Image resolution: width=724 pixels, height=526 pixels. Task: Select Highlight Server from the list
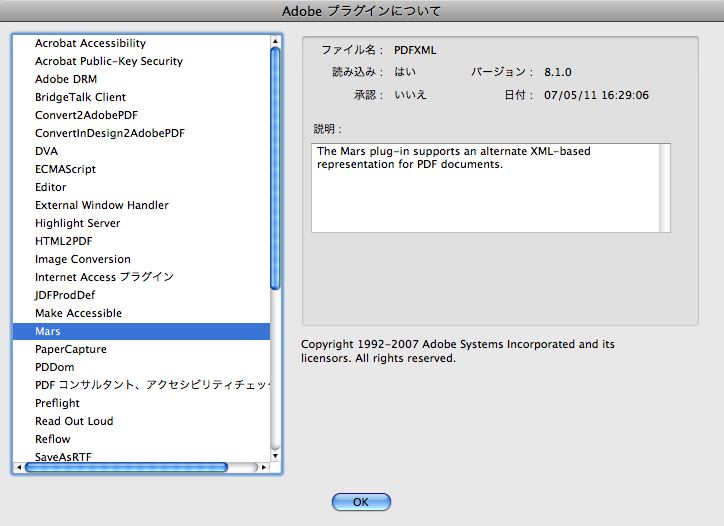[x=77, y=223]
